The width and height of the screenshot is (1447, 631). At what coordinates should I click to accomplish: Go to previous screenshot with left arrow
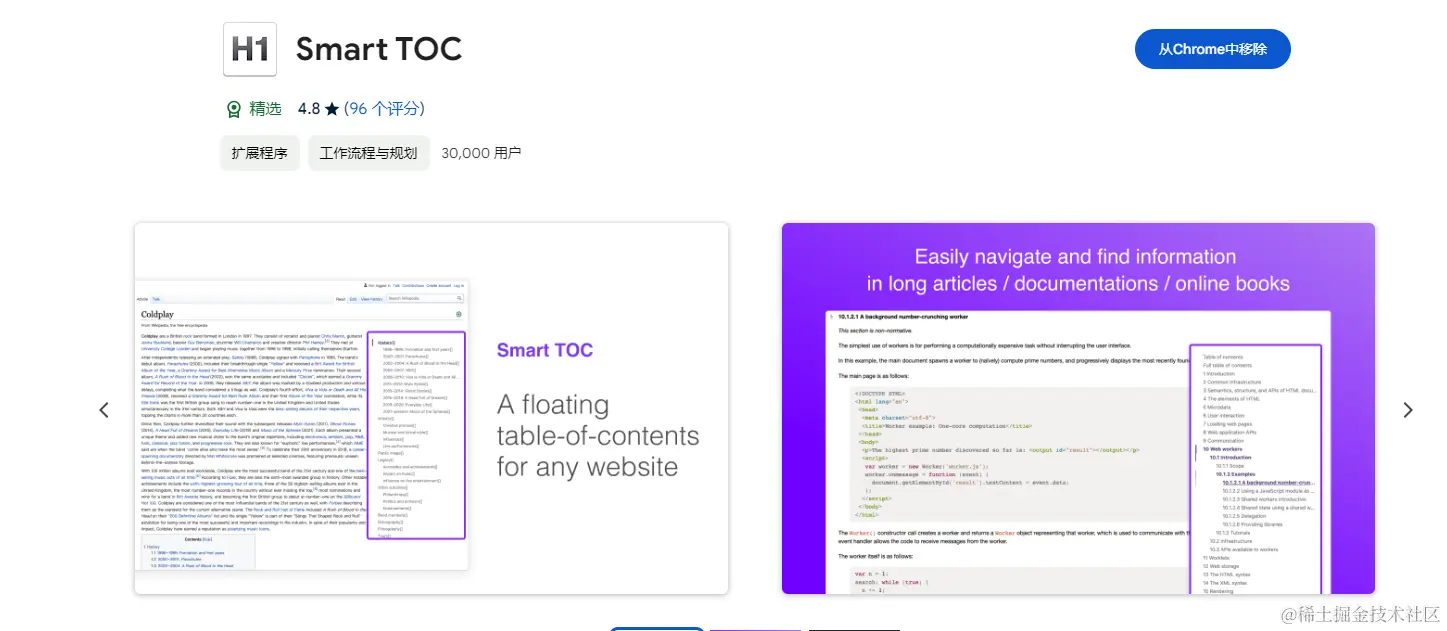(x=104, y=410)
